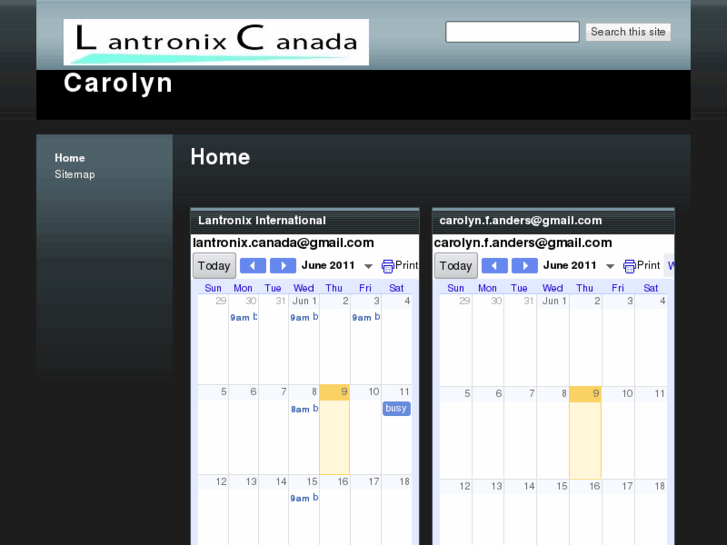The width and height of the screenshot is (727, 545).
Task: Select date 9 in lantronix.canada calendar
Action: pyautogui.click(x=344, y=392)
